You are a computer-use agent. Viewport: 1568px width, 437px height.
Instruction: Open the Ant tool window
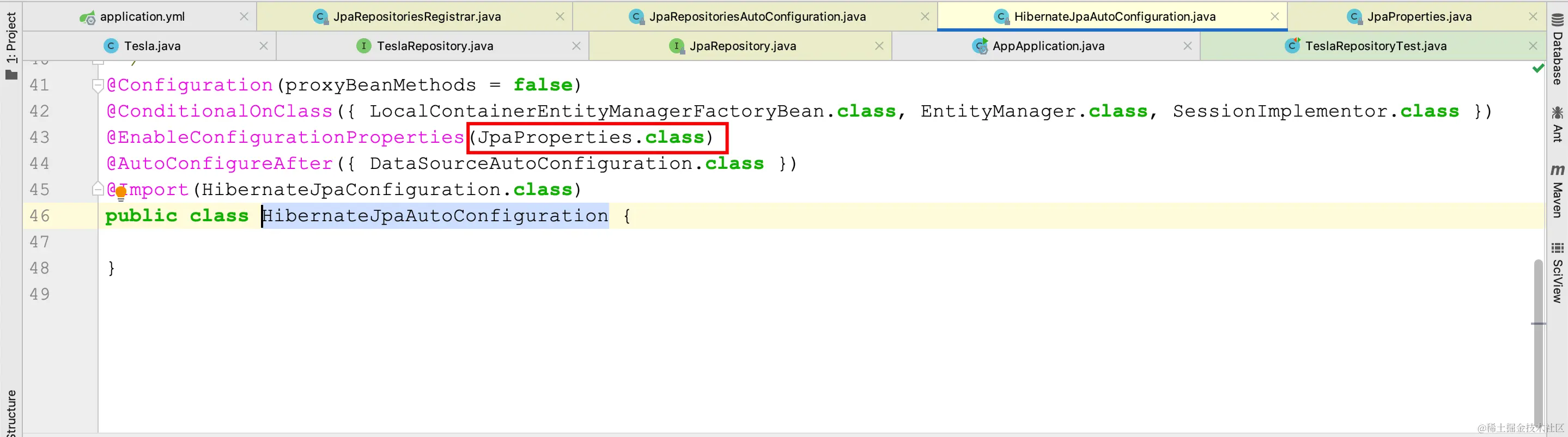tap(1557, 124)
